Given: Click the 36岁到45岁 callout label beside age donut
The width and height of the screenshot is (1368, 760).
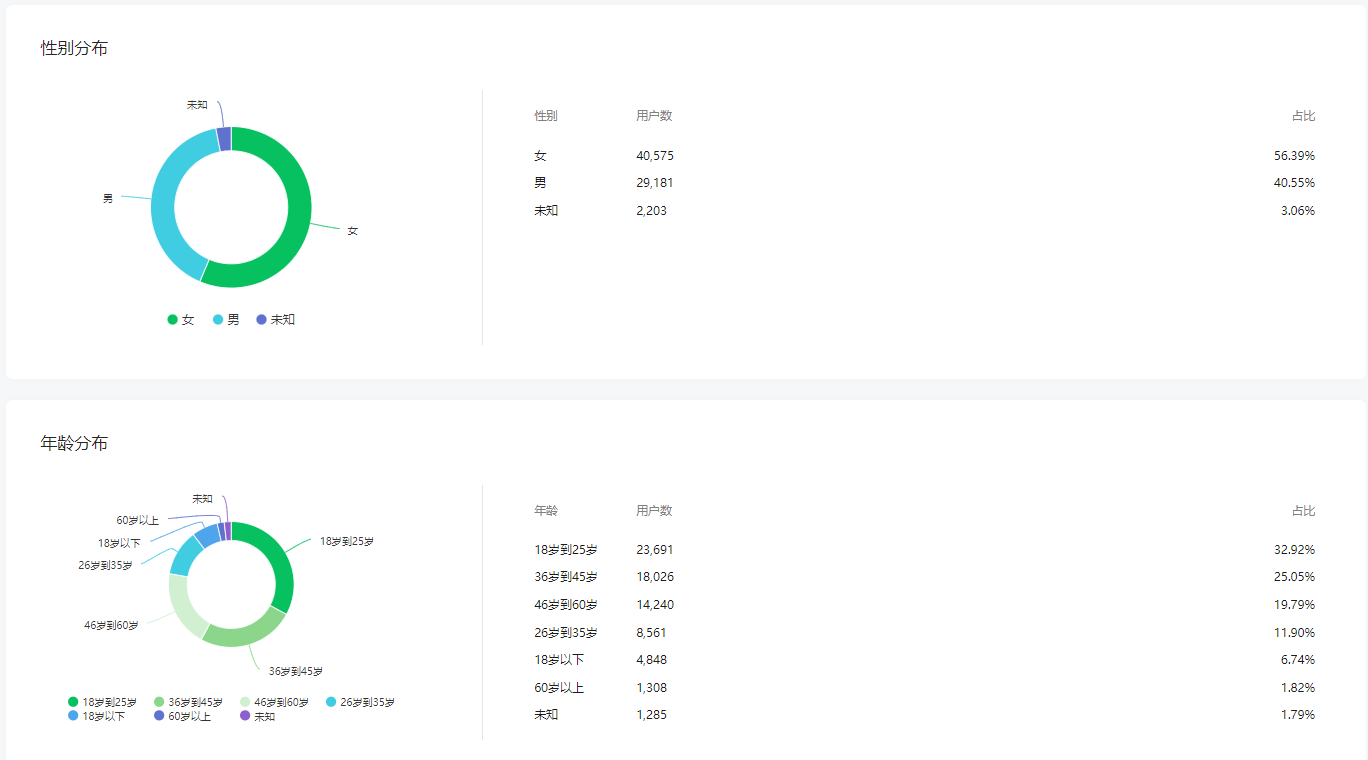Looking at the screenshot, I should [x=295, y=671].
